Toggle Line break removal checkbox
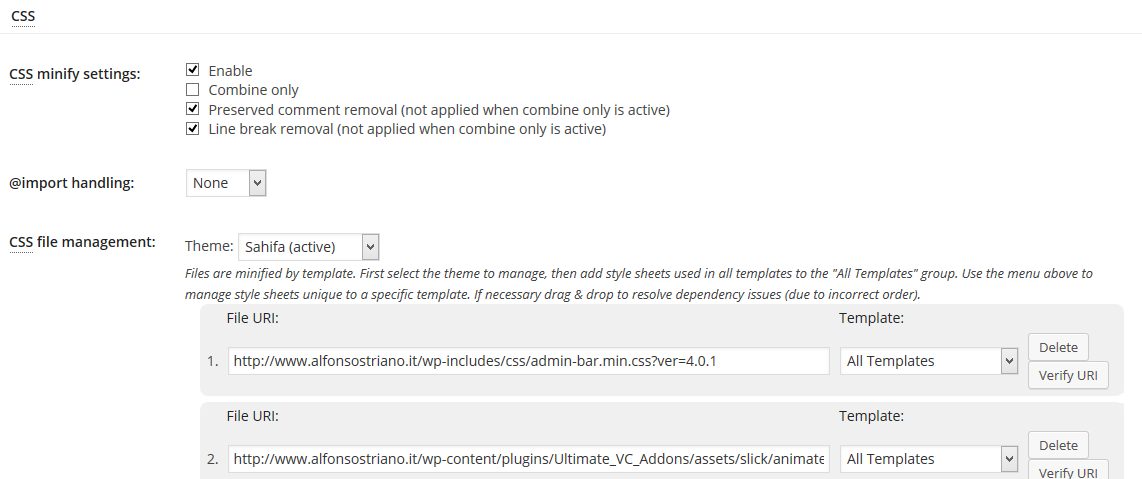1142x479 pixels. (192, 129)
